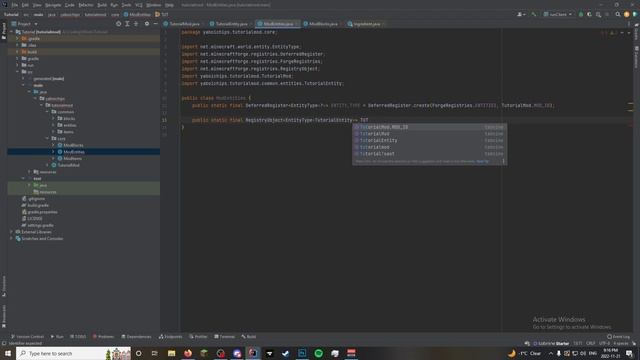Click the Windows taskbar search box
This screenshot has height=360, width=640.
point(73,353)
